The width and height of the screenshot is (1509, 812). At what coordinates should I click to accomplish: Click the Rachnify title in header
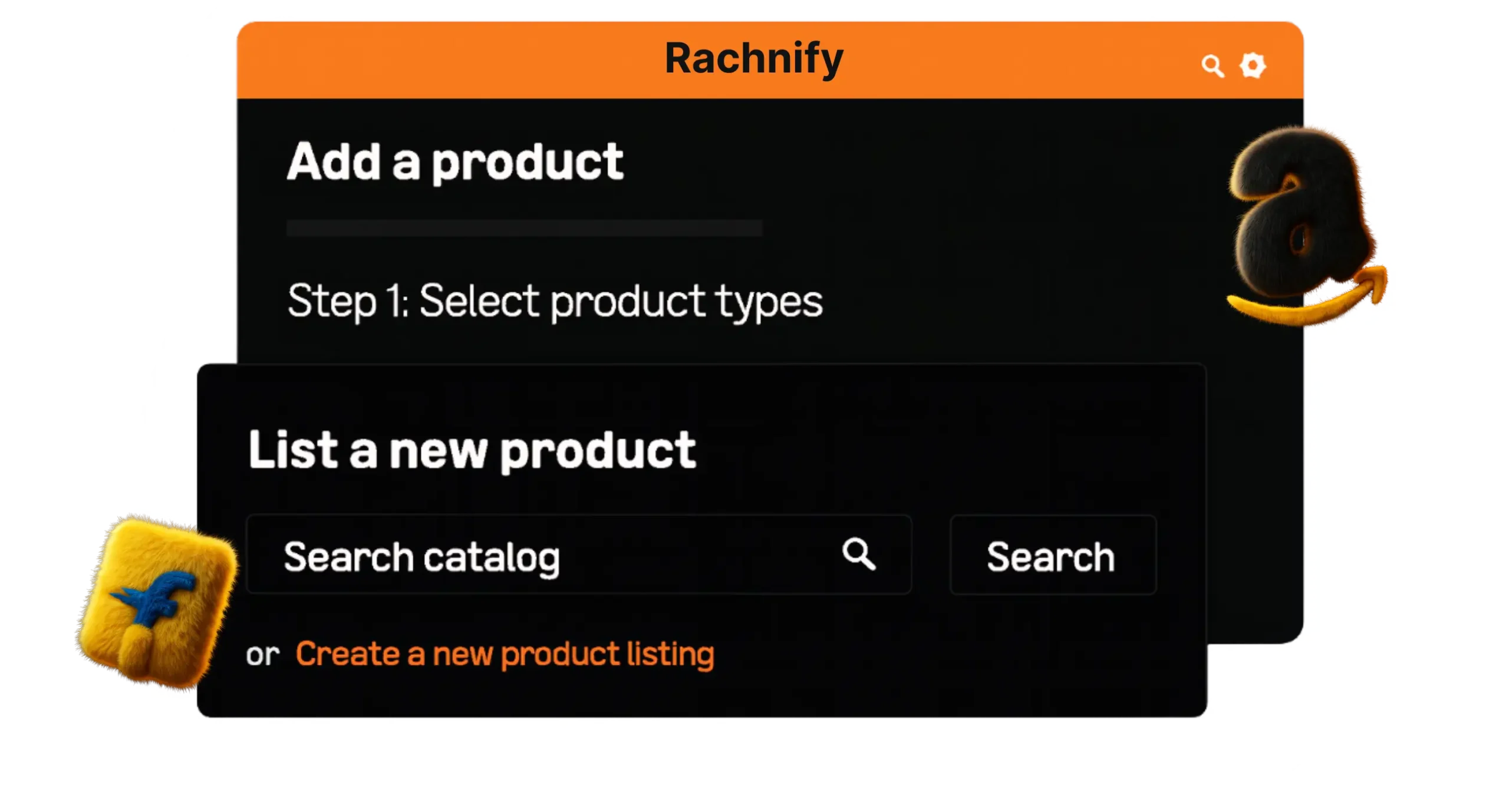754,59
